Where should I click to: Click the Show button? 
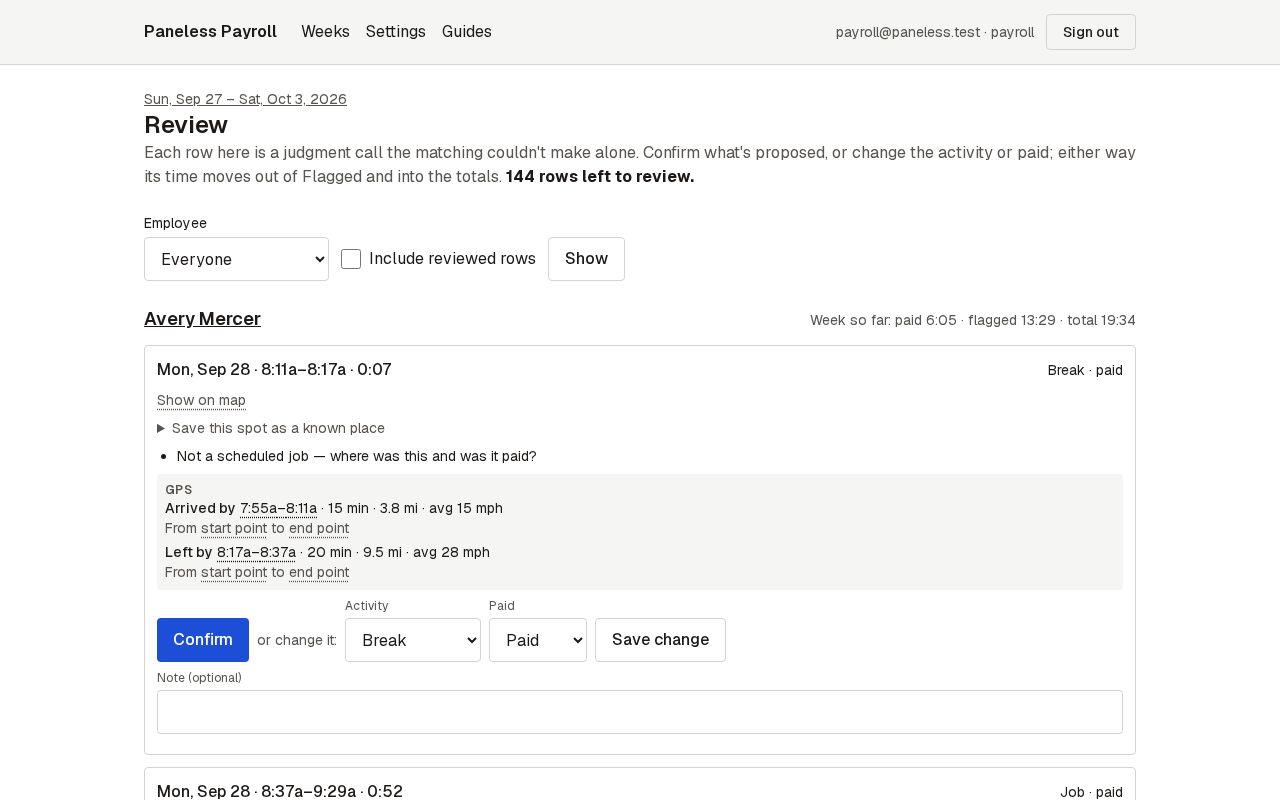586,259
